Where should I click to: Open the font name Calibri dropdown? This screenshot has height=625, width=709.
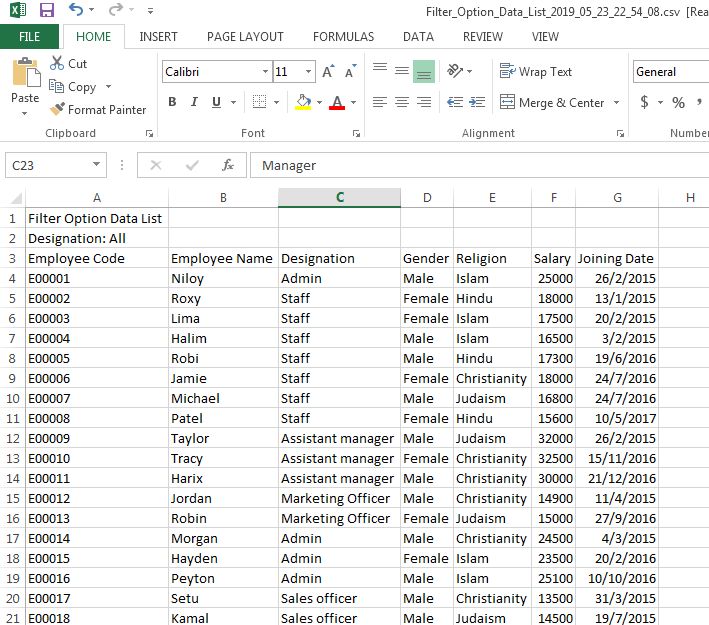(x=265, y=72)
